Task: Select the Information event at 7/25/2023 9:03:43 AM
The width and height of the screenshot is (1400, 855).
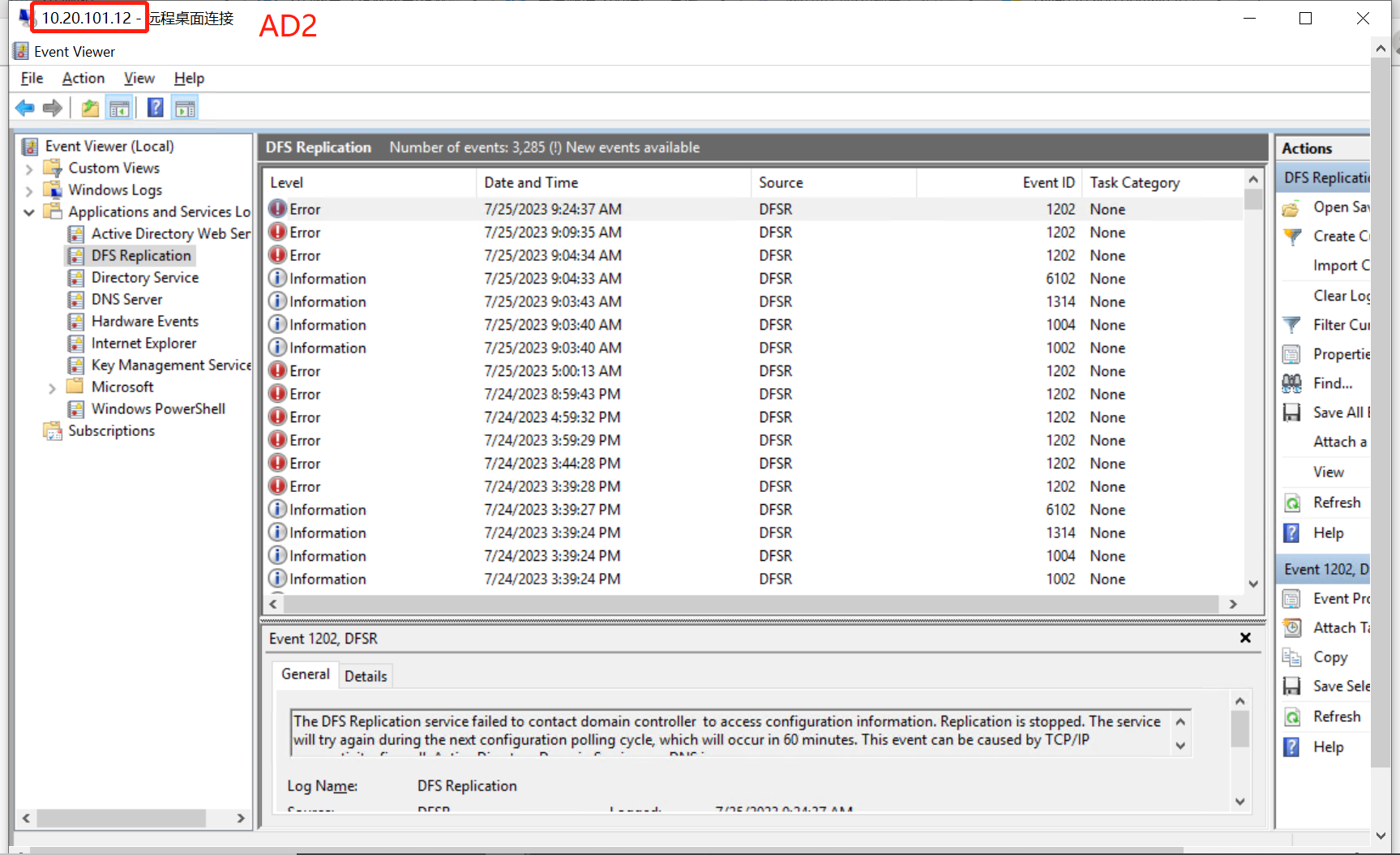Action: tap(754, 301)
